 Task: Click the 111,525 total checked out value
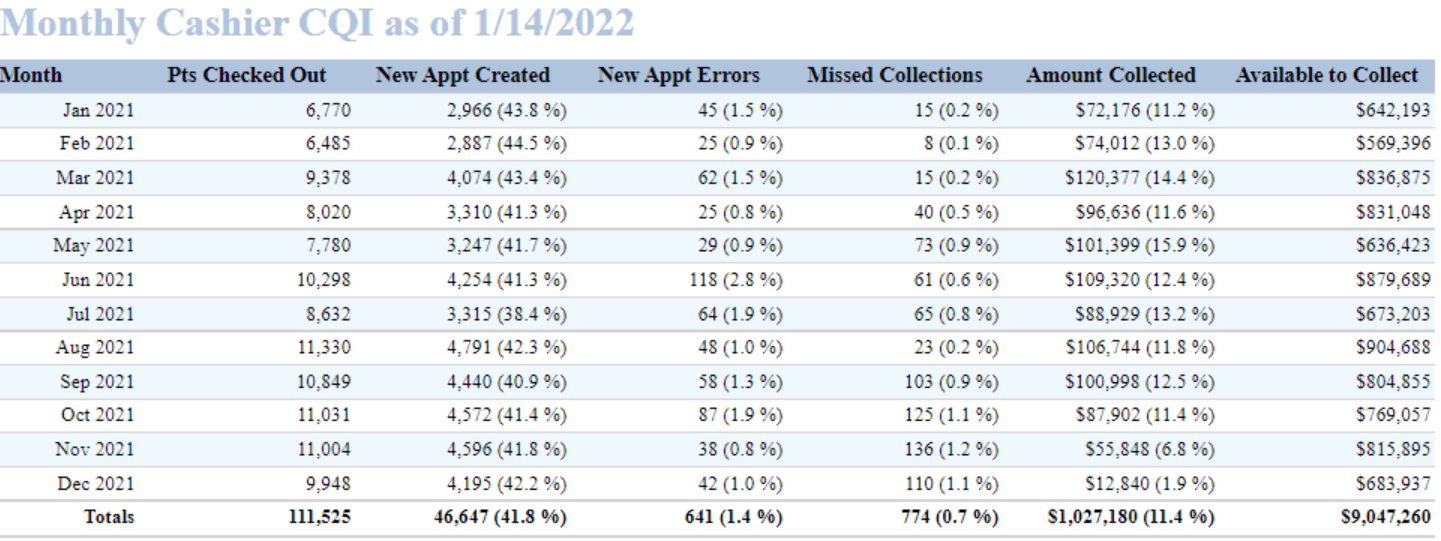click(319, 518)
